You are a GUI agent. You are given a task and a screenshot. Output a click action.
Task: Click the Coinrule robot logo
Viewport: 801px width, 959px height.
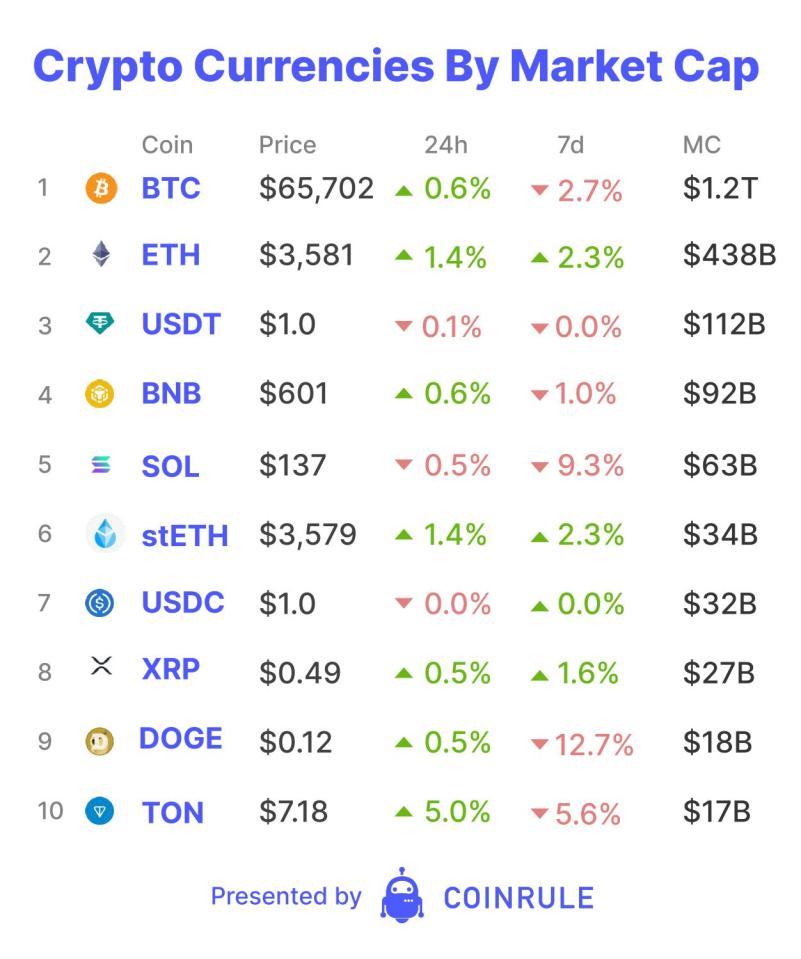402,895
